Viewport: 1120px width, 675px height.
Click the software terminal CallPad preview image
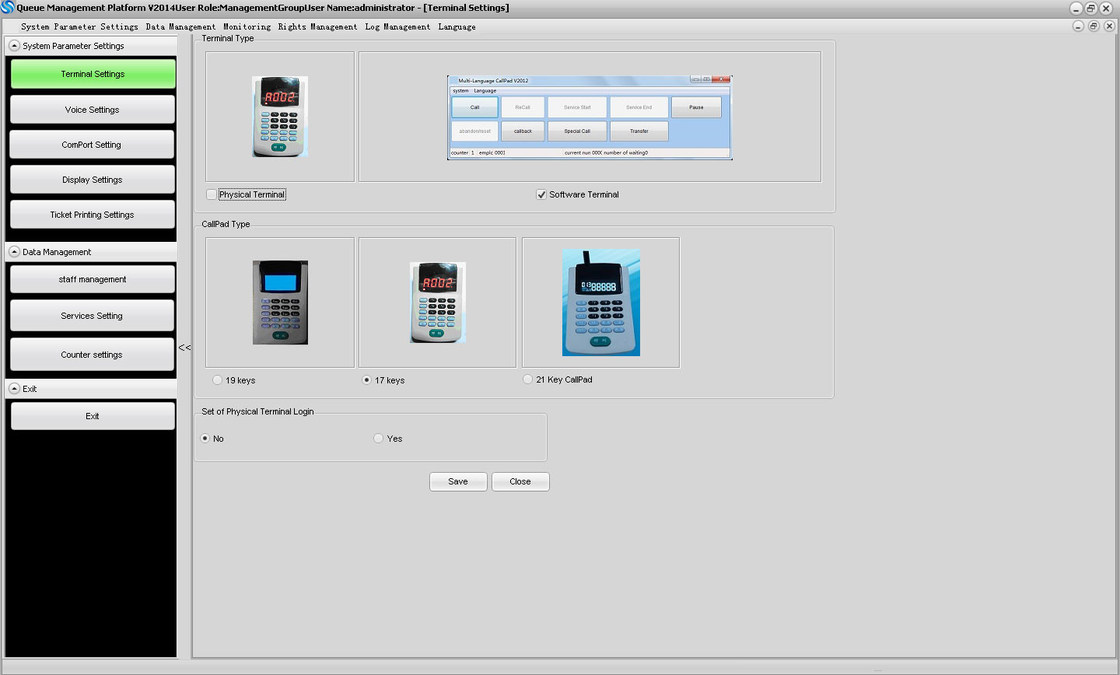[589, 117]
